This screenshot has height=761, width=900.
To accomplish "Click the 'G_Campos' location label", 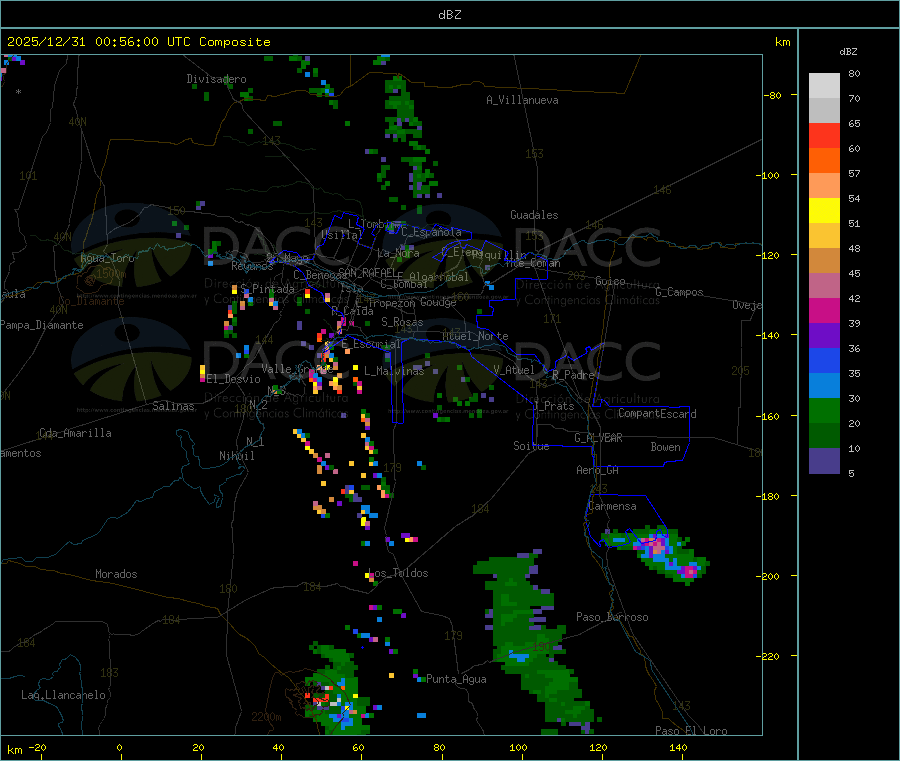I will pos(680,292).
